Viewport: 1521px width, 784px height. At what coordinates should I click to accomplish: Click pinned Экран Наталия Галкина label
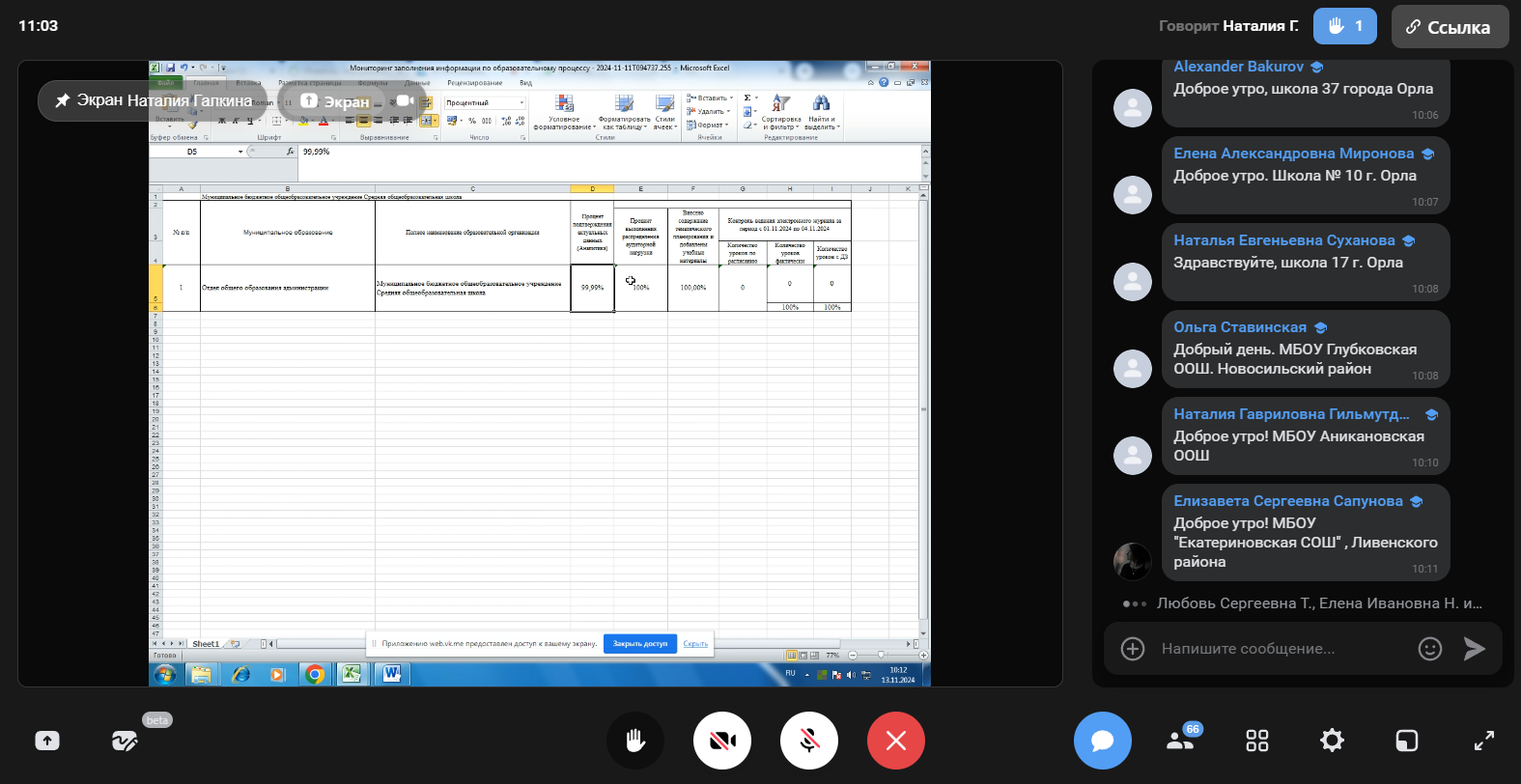(155, 100)
